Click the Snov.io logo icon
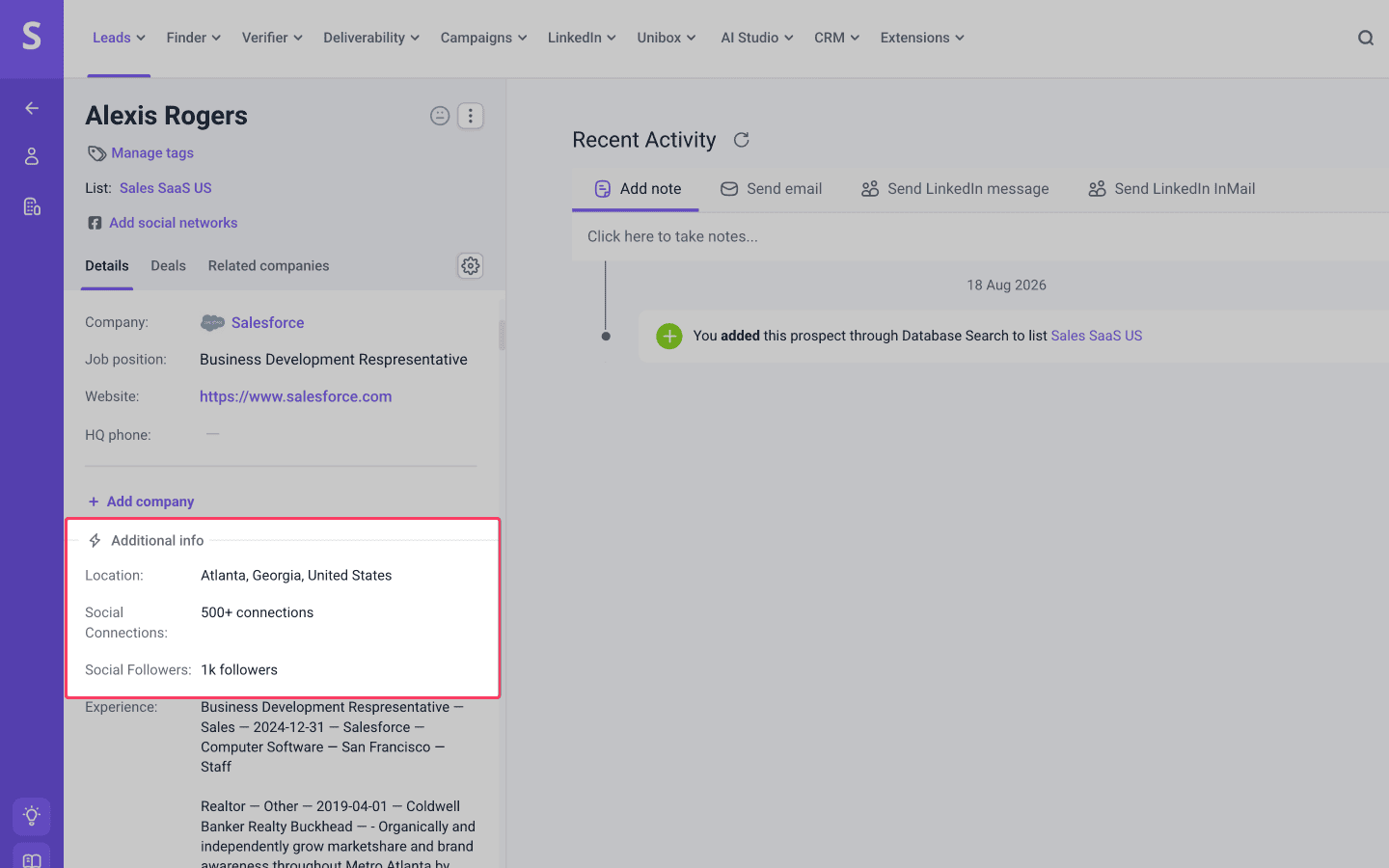This screenshot has width=1389, height=868. (32, 37)
